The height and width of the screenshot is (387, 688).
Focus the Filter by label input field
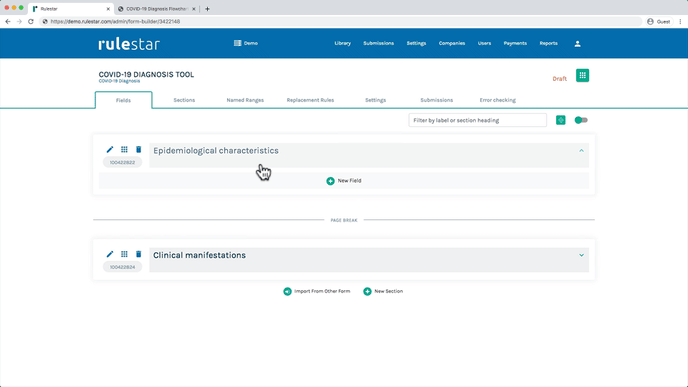click(x=477, y=120)
